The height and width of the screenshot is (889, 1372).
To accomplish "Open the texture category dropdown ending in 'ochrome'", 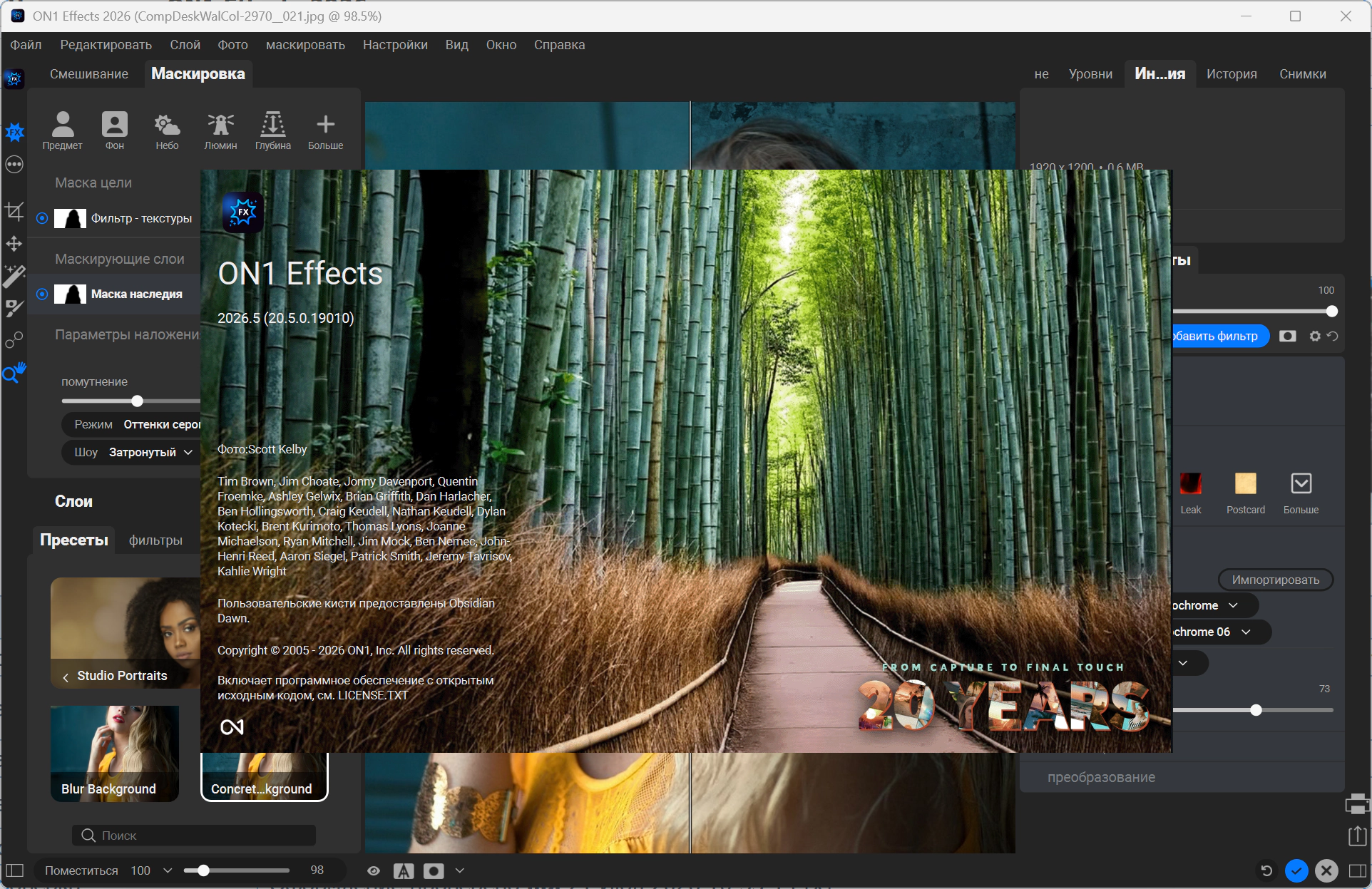I will (1214, 605).
